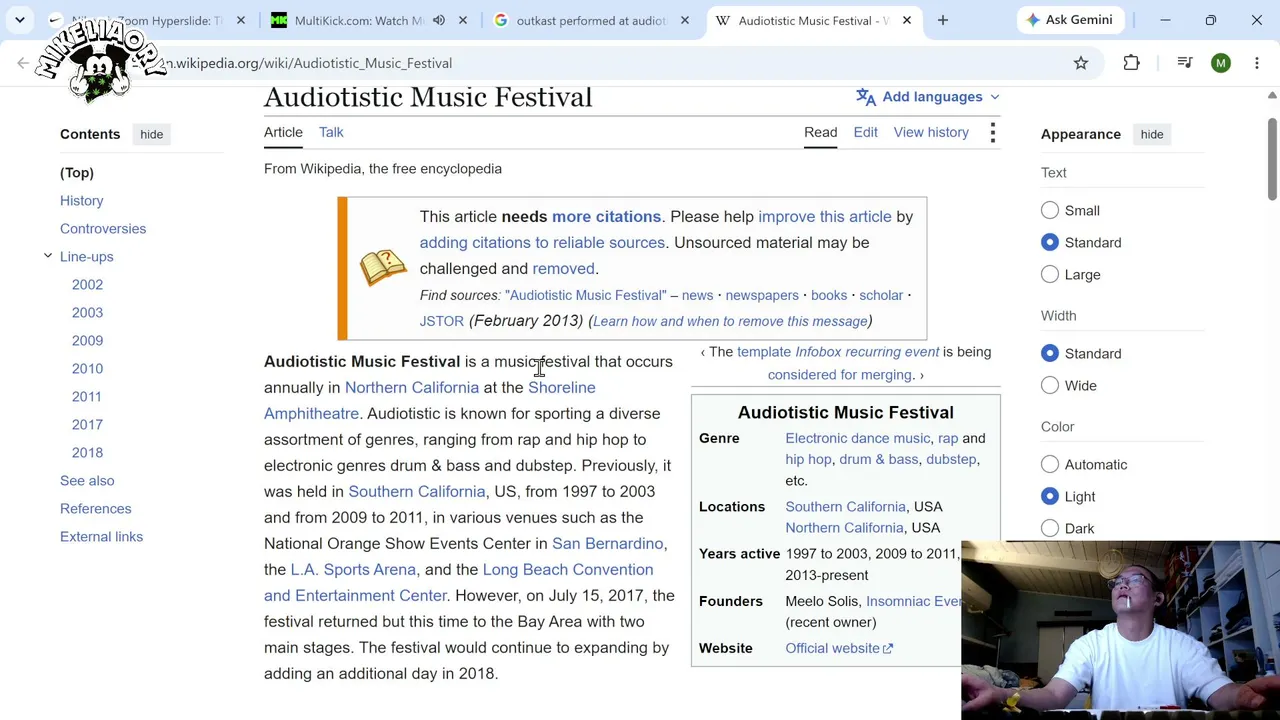Viewport: 1280px width, 720px height.
Task: Open the page tools vertical dots menu
Action: (992, 132)
